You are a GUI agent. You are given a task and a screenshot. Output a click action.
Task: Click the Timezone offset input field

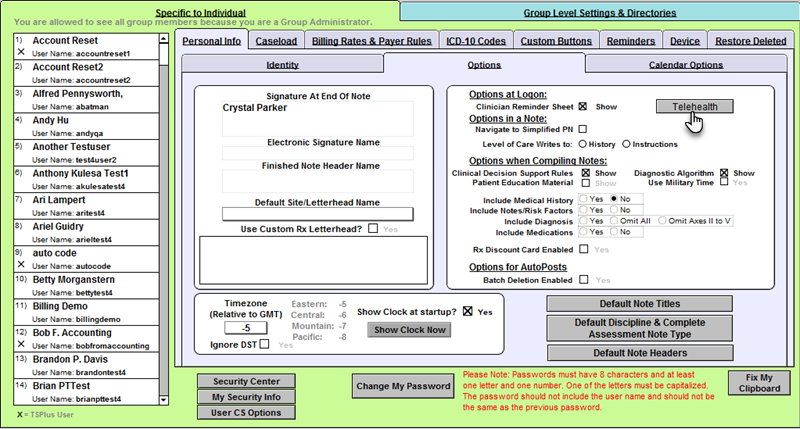tap(243, 327)
